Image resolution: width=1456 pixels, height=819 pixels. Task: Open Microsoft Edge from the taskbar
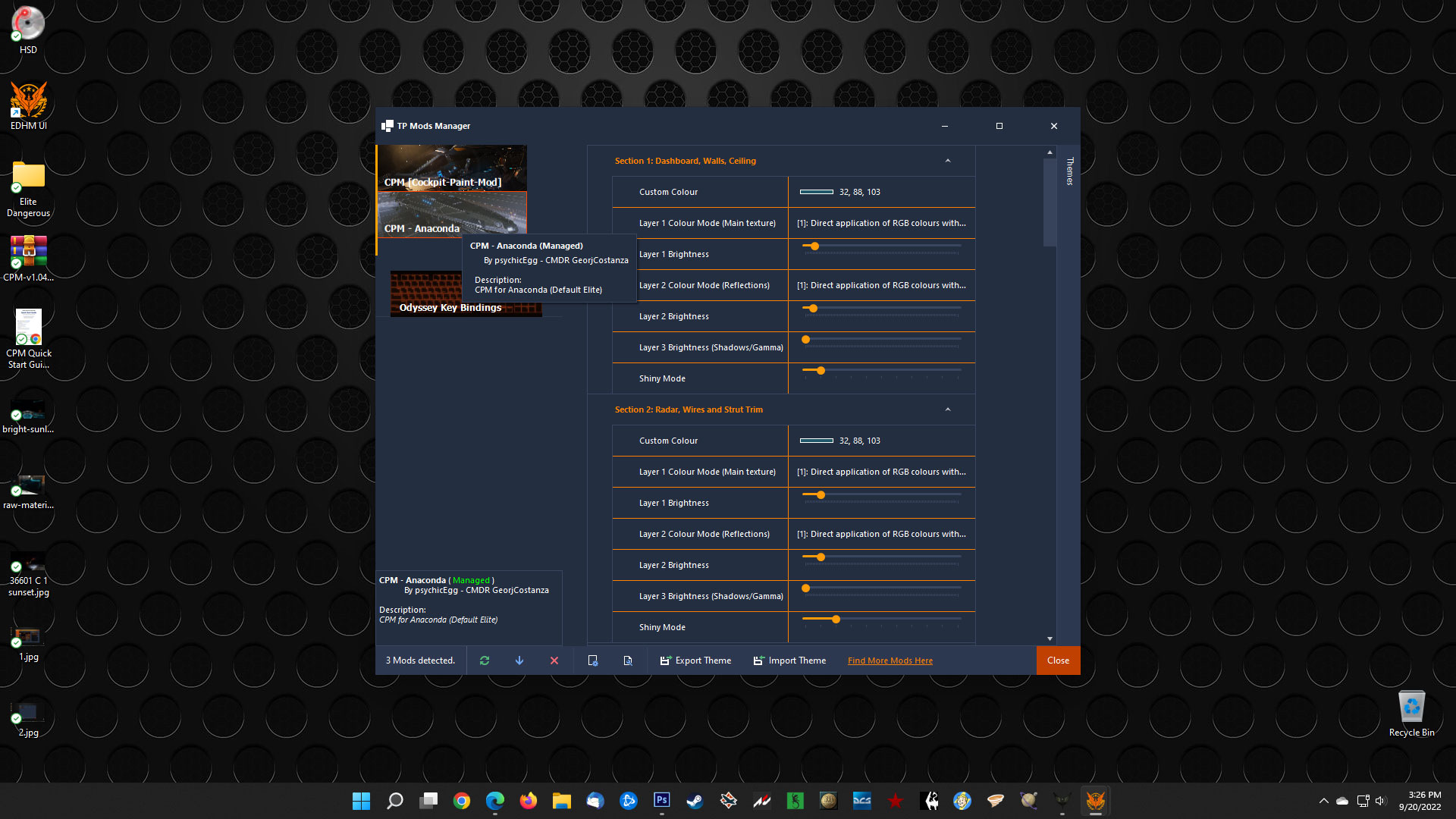tap(495, 801)
